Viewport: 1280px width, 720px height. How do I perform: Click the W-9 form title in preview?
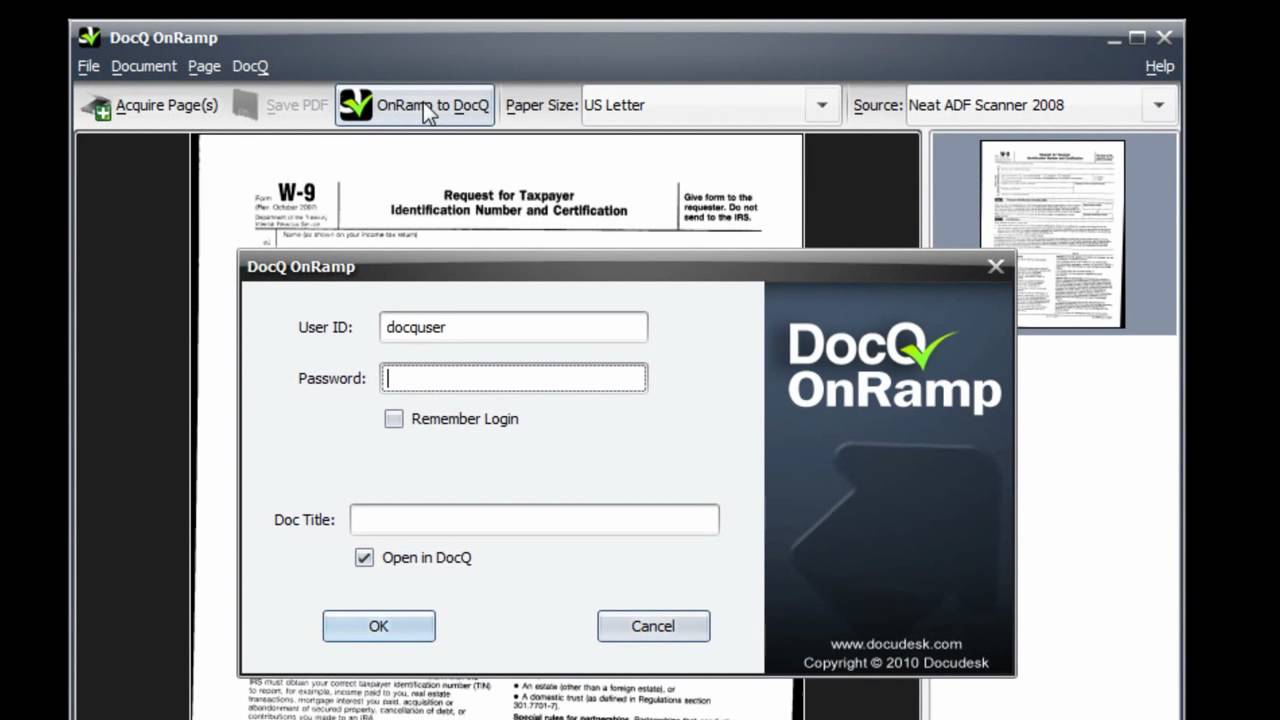pyautogui.click(x=297, y=192)
